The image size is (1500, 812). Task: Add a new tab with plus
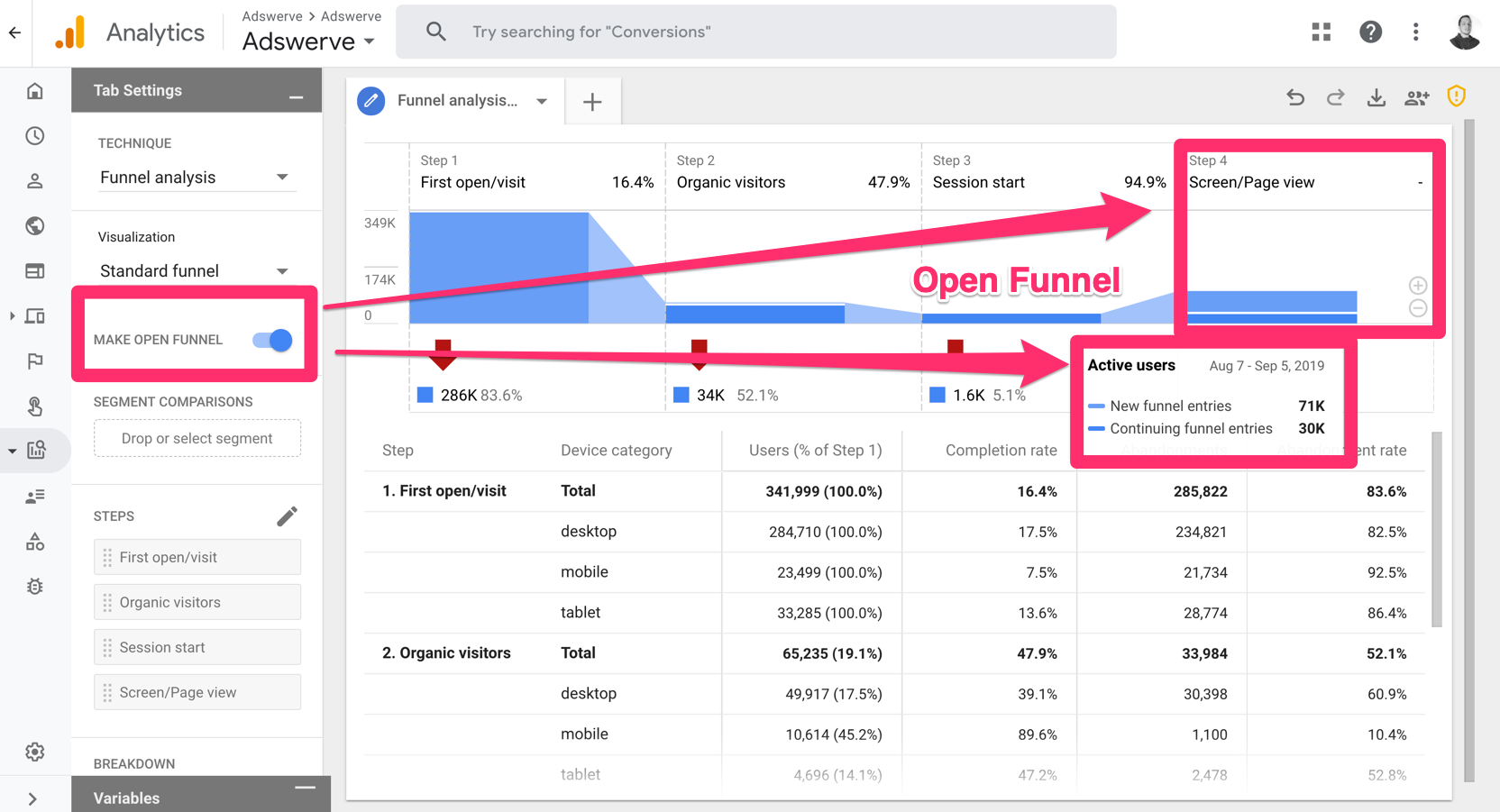(592, 102)
